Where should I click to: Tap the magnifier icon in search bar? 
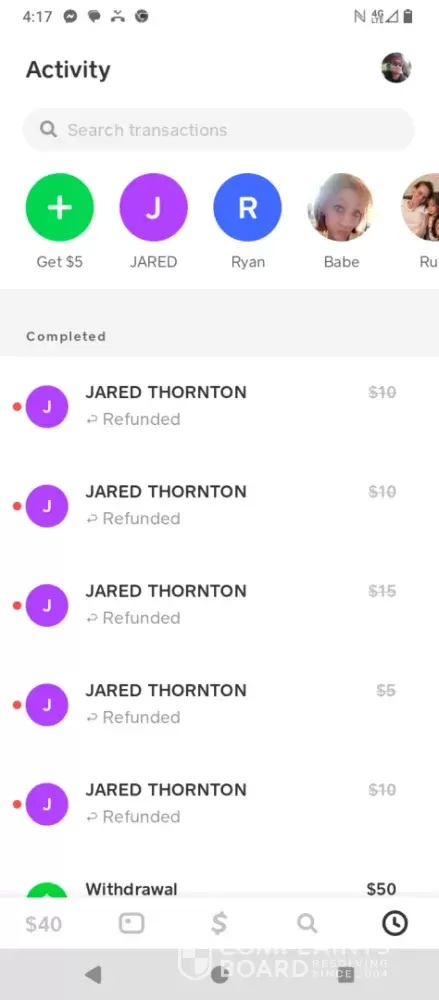tap(48, 129)
